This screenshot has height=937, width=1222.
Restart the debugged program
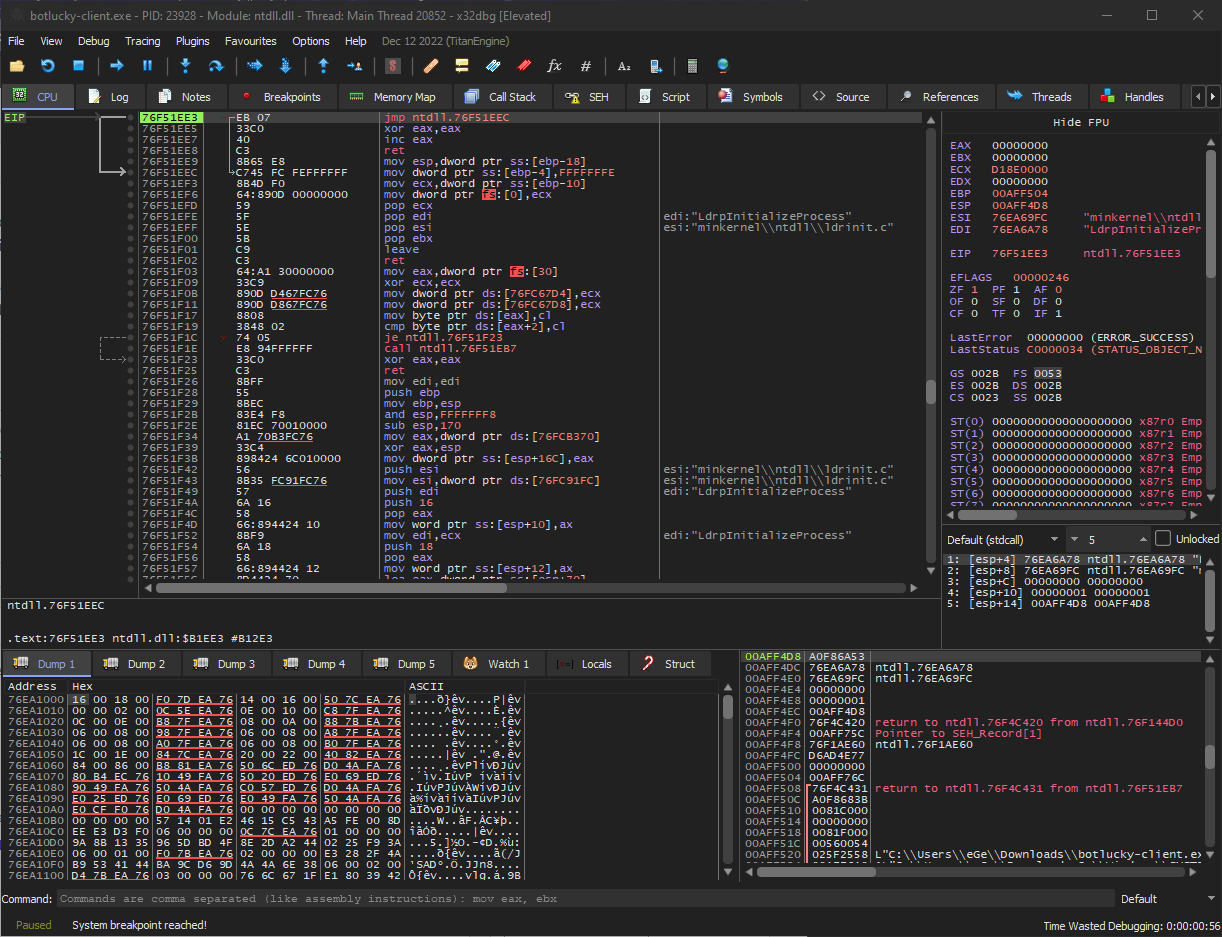[48, 66]
